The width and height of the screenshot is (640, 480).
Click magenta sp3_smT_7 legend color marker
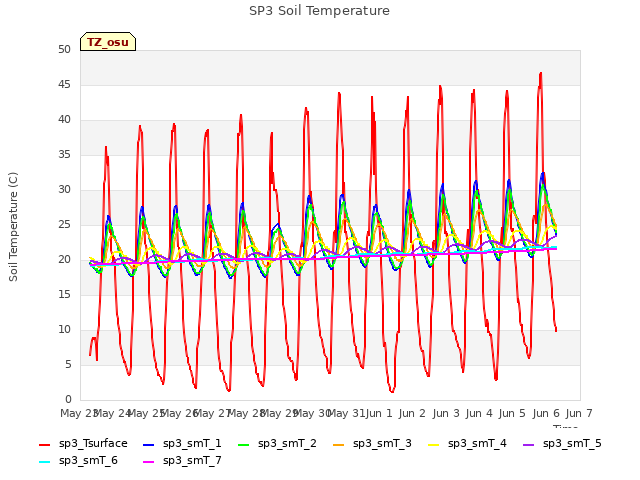click(x=149, y=462)
